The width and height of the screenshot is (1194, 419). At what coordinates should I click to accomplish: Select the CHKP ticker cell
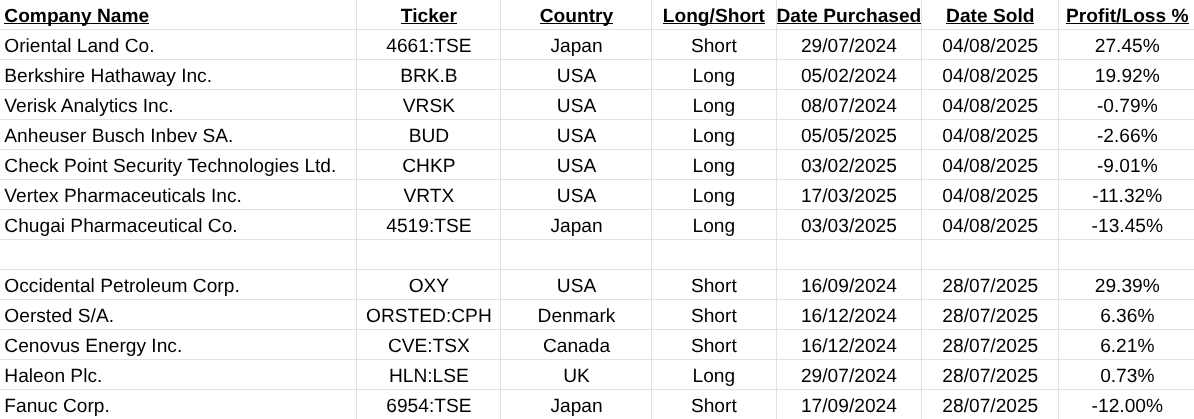coord(428,166)
